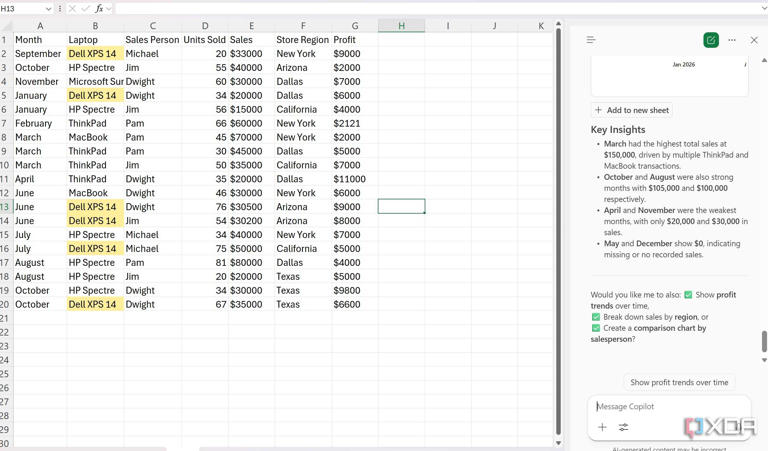This screenshot has width=768, height=451.
Task: Open Insert Function via the fx icon
Action: [x=99, y=9]
